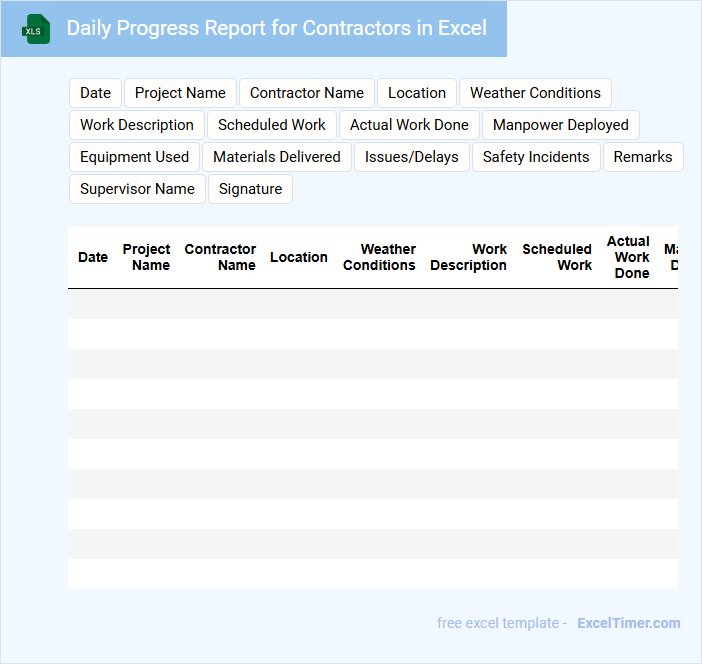
Task: Select the Manpower Deployed tag
Action: point(561,125)
